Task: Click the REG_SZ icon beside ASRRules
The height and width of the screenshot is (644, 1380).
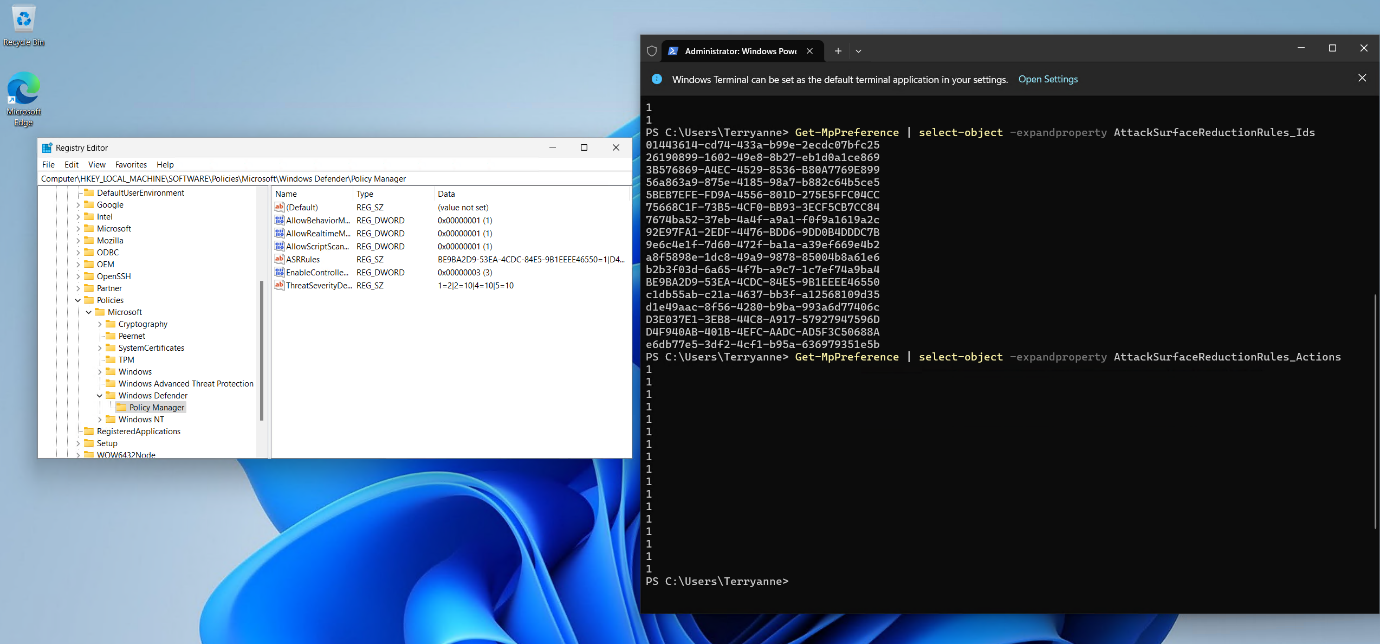Action: [x=281, y=259]
